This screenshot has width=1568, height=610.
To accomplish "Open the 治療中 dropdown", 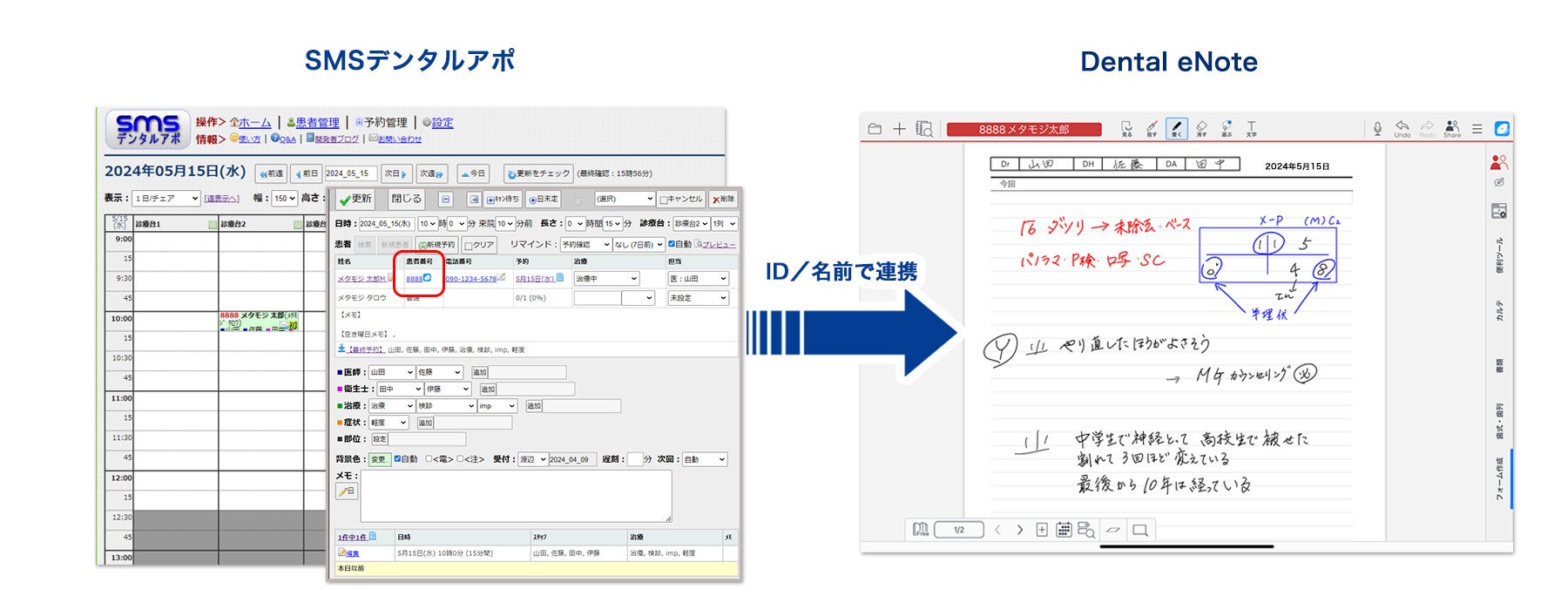I will 606,279.
